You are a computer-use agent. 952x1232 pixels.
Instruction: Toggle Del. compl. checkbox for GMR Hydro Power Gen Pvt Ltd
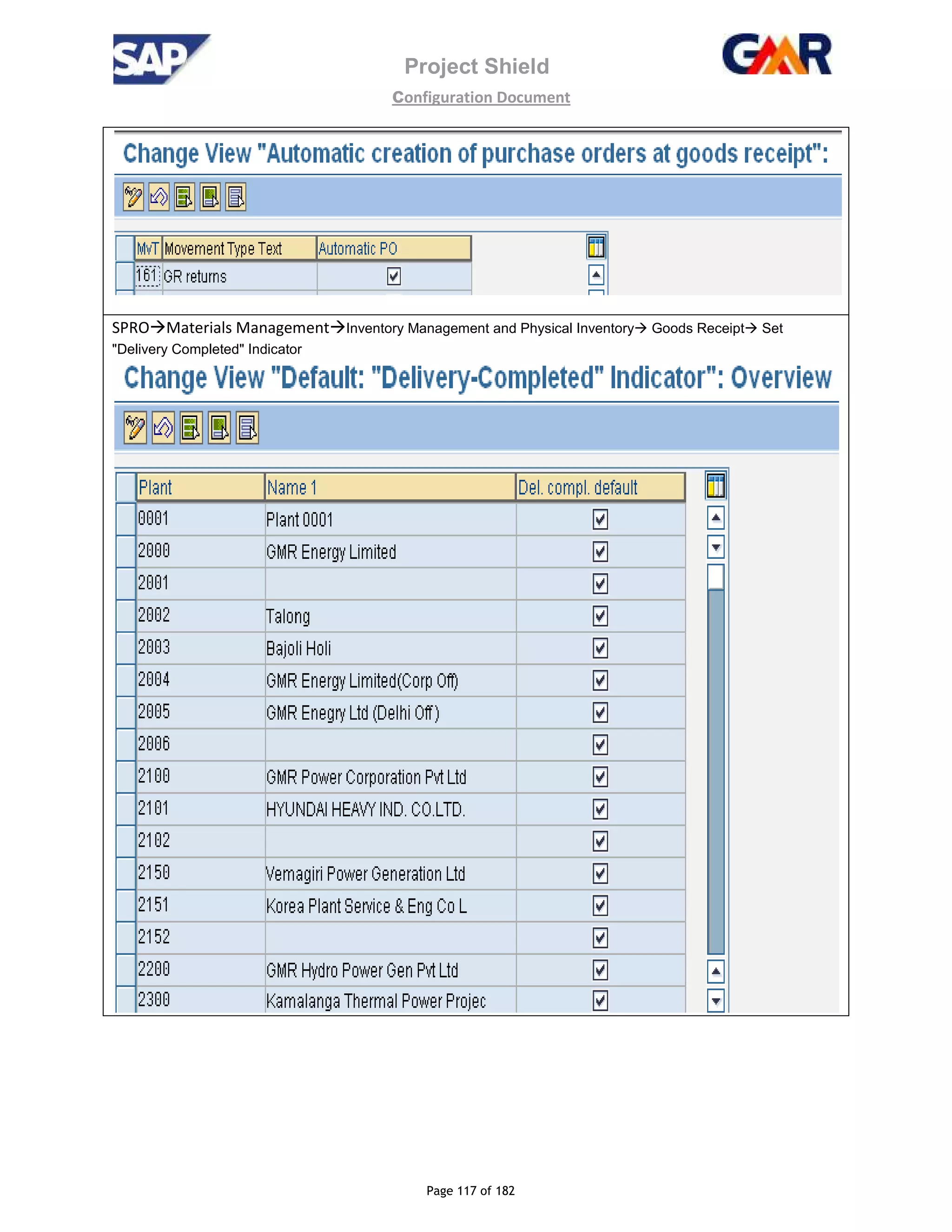click(600, 970)
